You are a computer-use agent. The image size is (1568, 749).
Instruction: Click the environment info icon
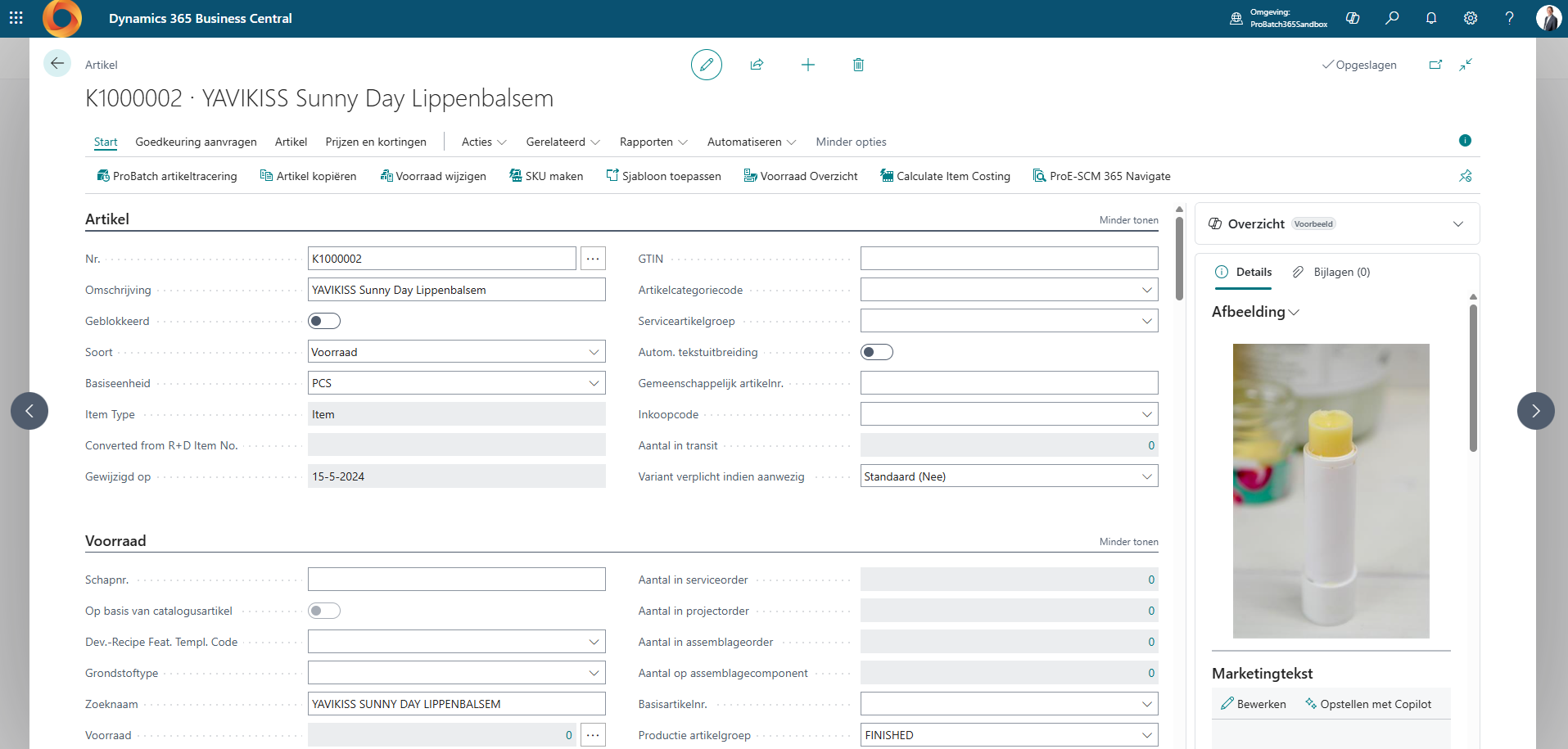click(x=1236, y=18)
